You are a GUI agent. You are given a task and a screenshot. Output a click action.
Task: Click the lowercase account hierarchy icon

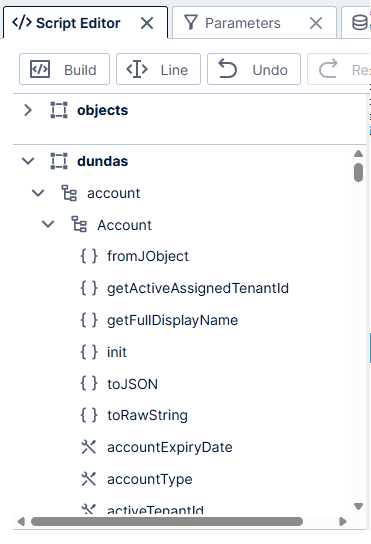pyautogui.click(x=69, y=193)
